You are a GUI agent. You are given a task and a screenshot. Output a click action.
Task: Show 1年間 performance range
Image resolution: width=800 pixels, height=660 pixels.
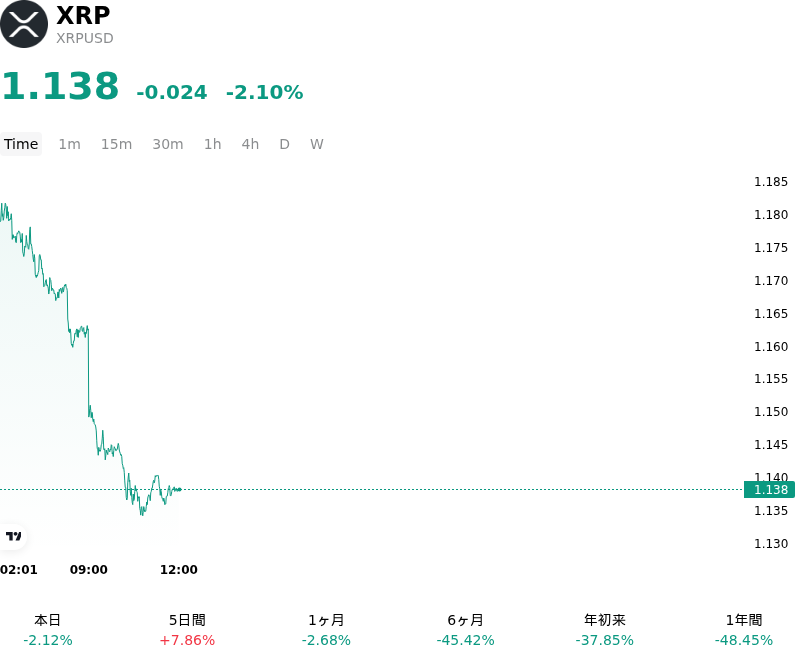[x=744, y=630]
